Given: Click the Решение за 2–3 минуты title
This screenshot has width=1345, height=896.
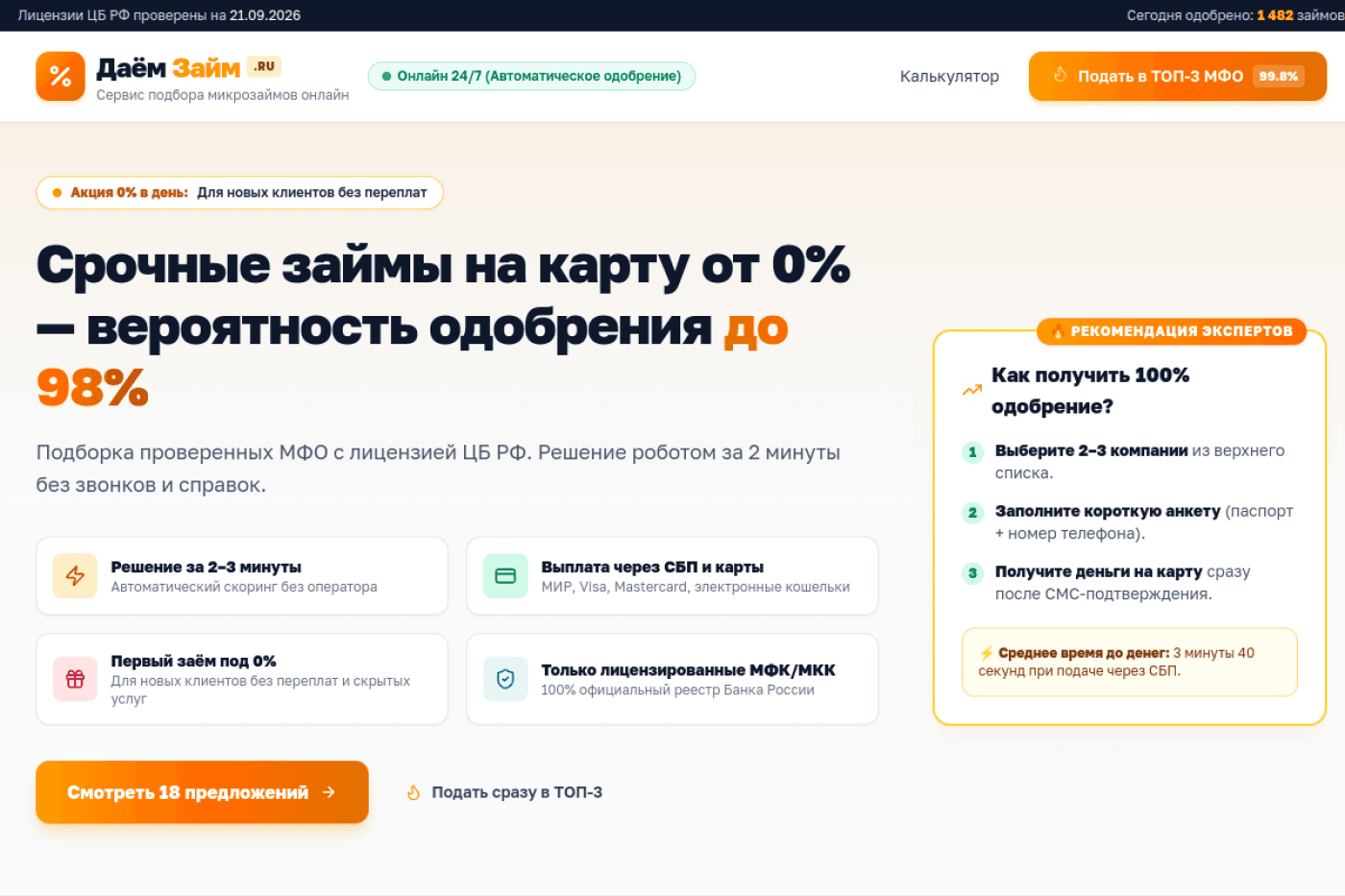Looking at the screenshot, I should (x=207, y=567).
